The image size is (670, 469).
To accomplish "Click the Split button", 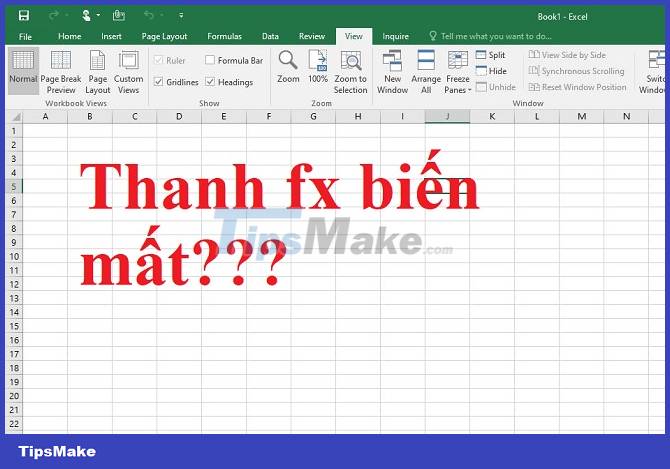I will pos(491,55).
